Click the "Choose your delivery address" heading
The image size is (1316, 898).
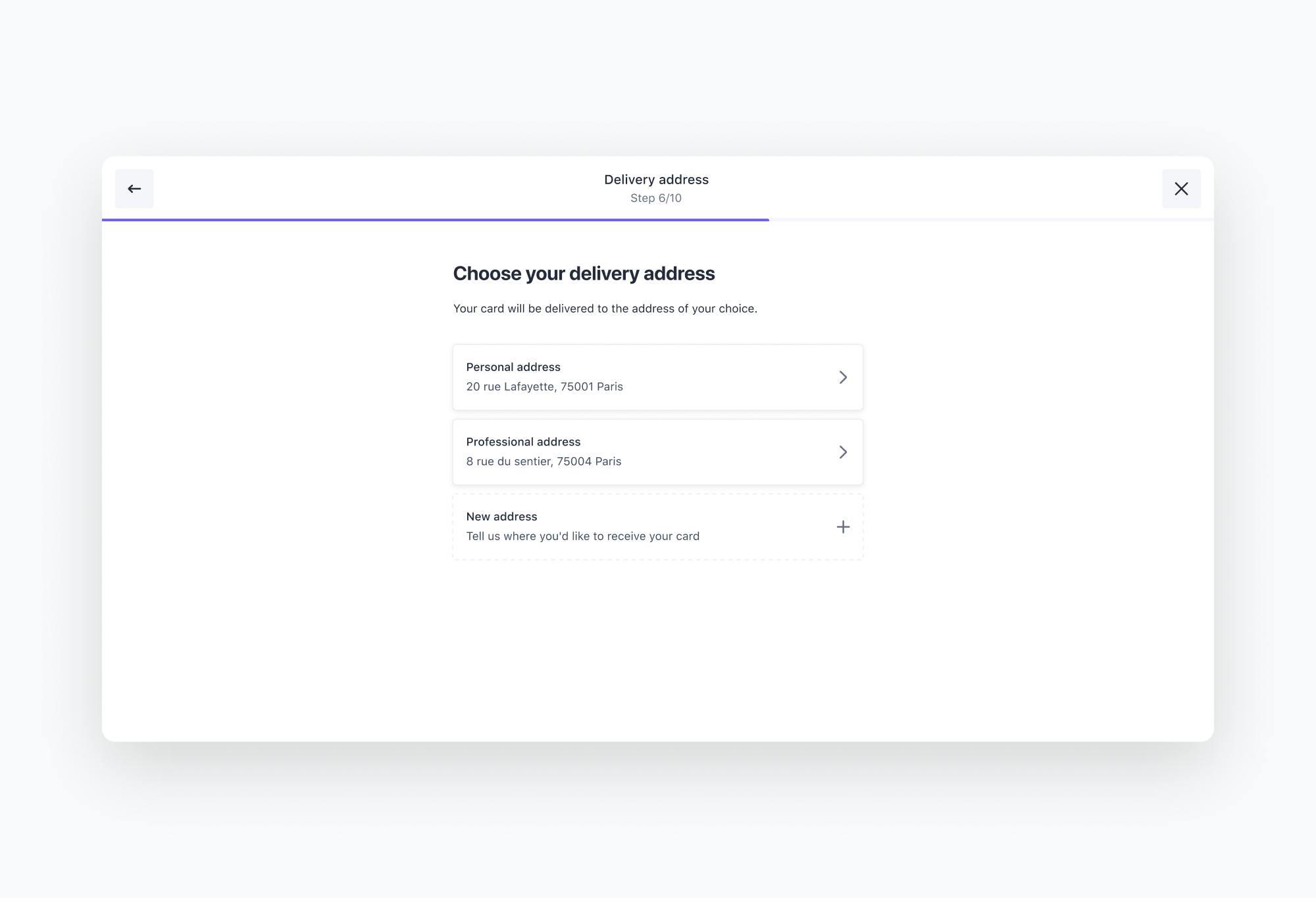(x=584, y=274)
